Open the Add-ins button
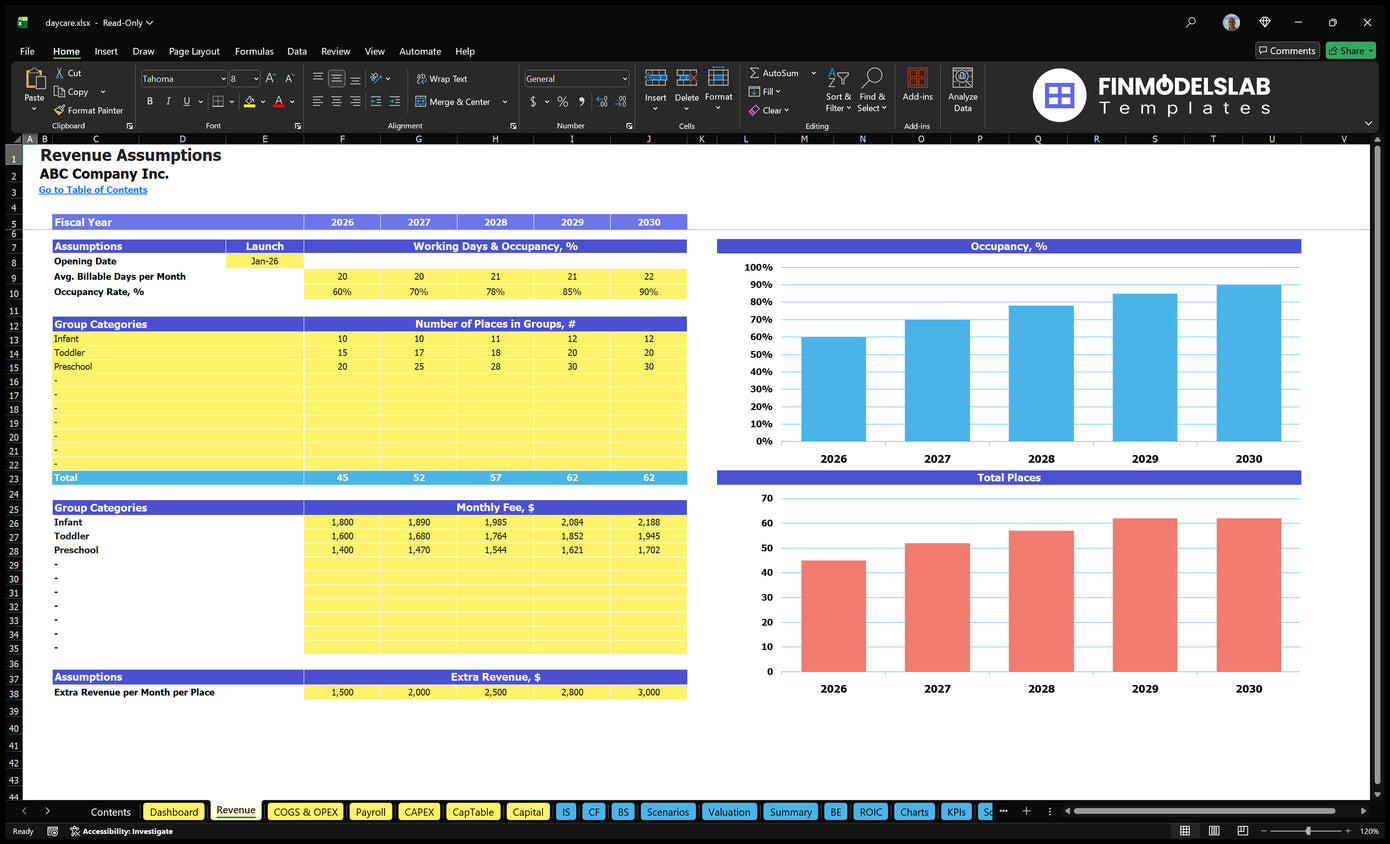Viewport: 1390px width, 844px height. (x=917, y=85)
